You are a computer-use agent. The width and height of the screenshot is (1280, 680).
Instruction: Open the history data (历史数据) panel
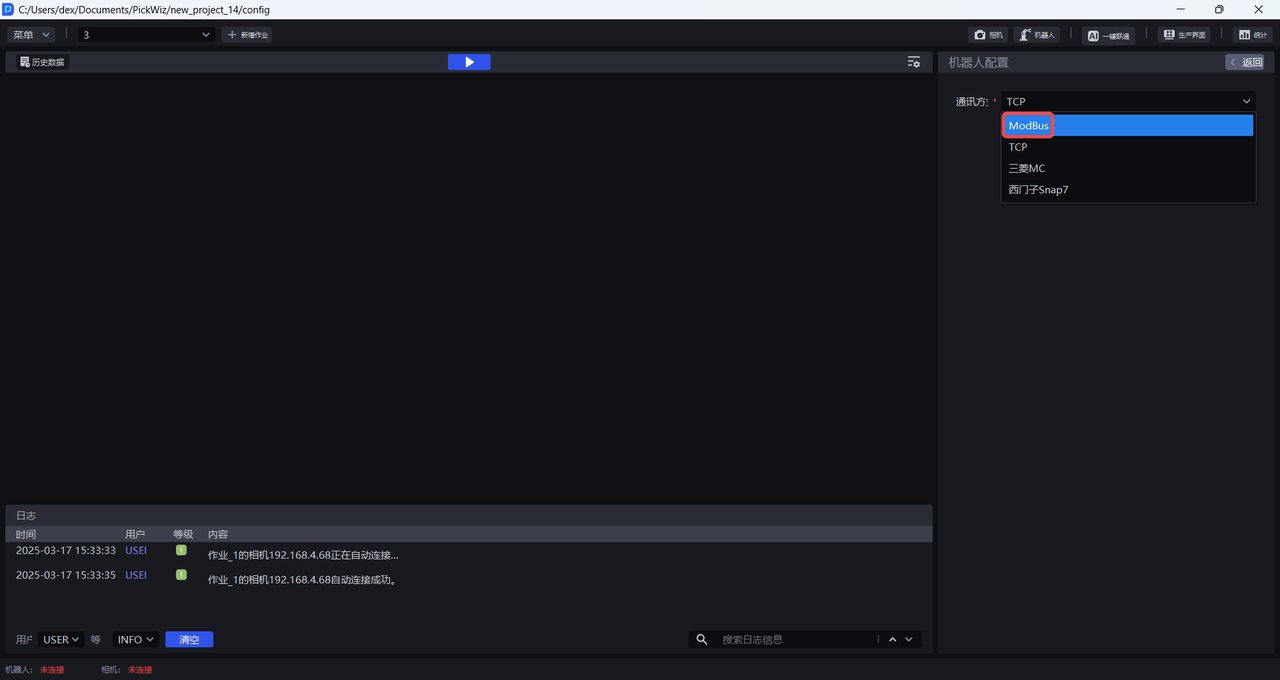tap(42, 62)
